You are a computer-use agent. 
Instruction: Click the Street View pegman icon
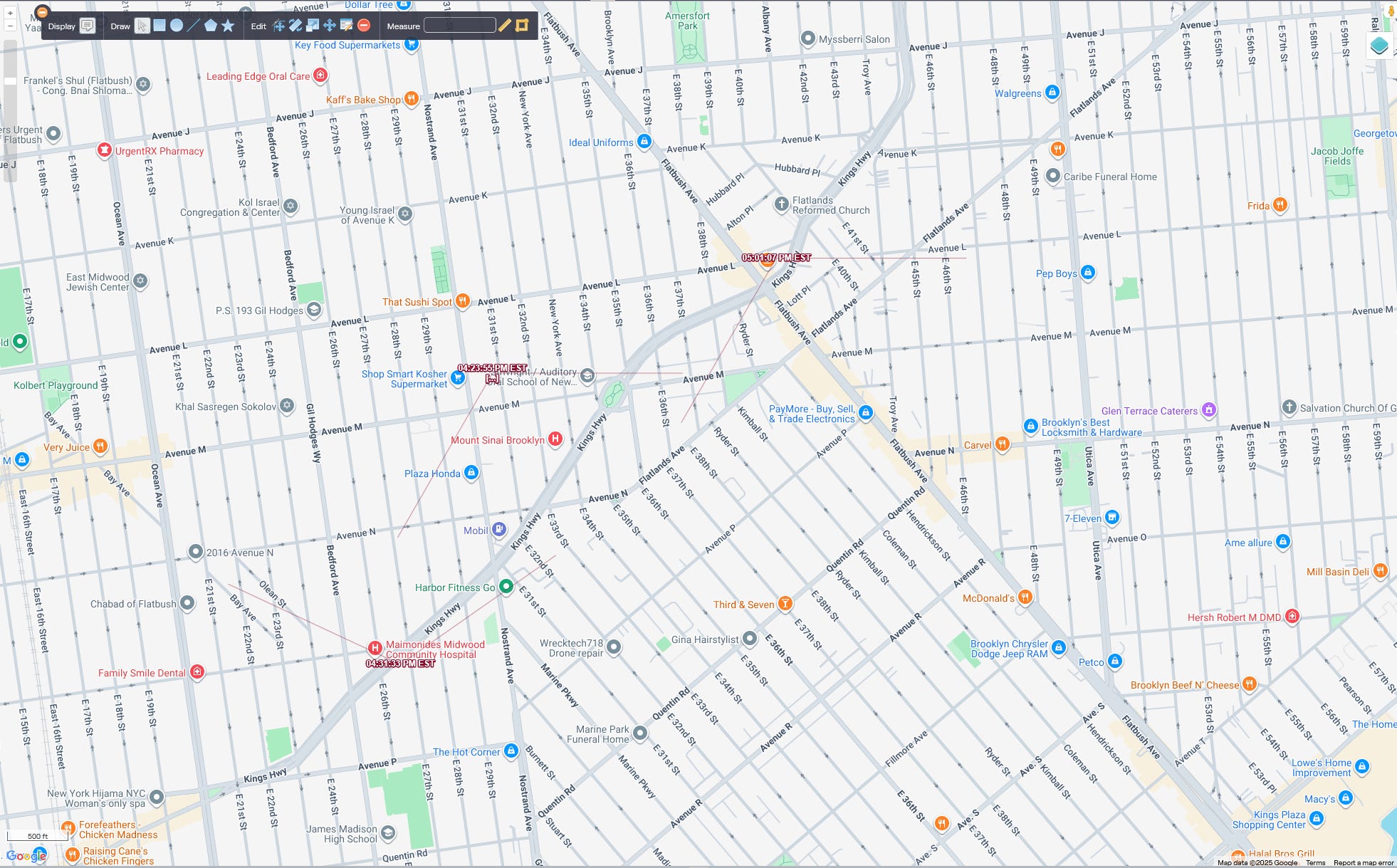(1391, 11)
